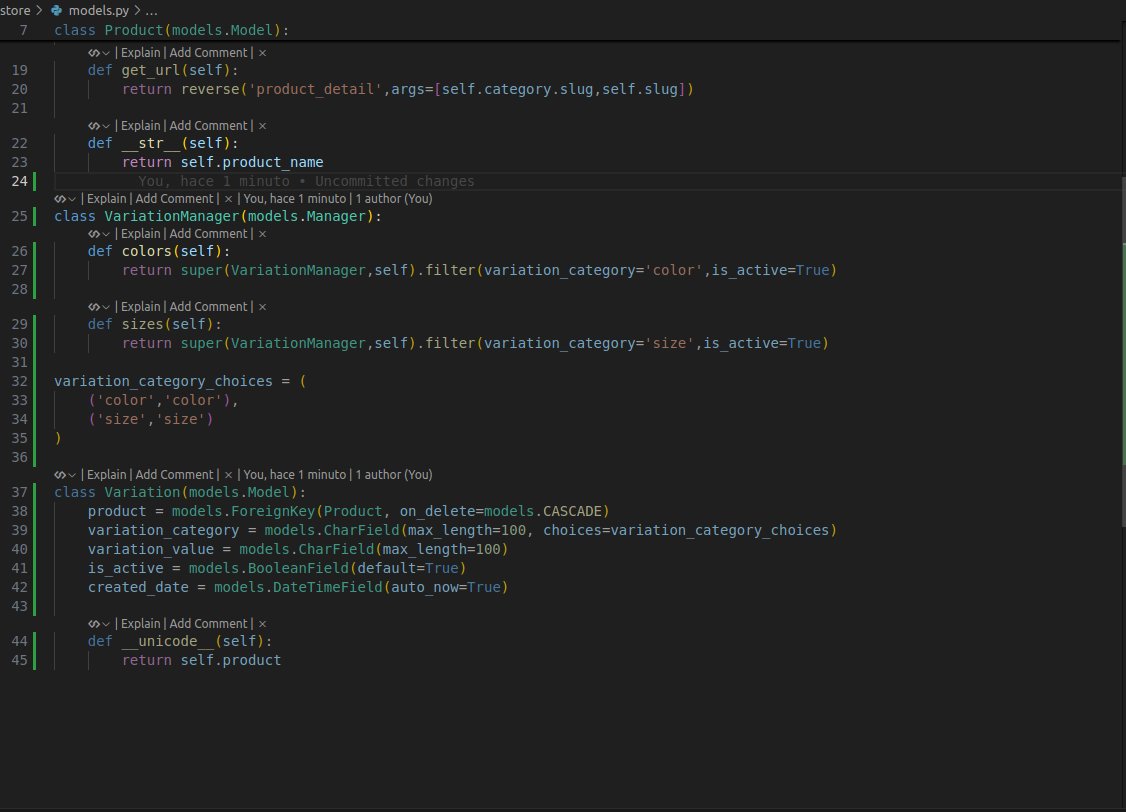1126x812 pixels.
Task: Click 'is_active = models.BooleanField' line
Action: [277, 569]
